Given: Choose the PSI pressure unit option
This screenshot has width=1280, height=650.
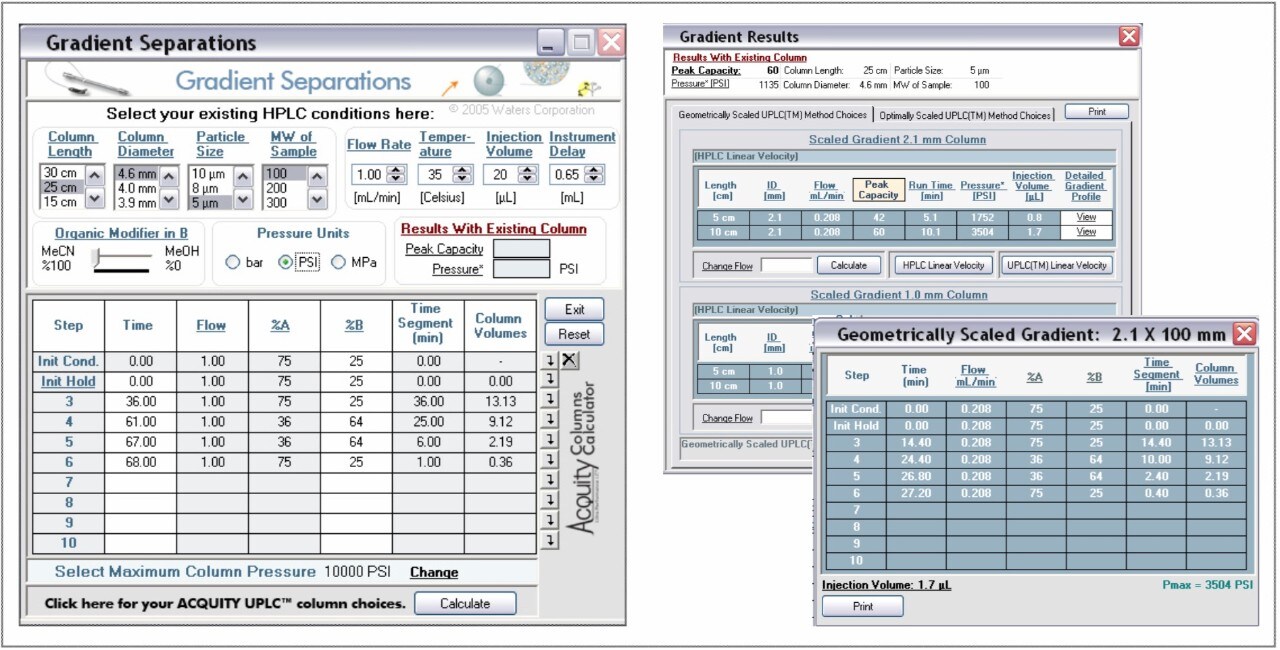Looking at the screenshot, I should point(285,263).
